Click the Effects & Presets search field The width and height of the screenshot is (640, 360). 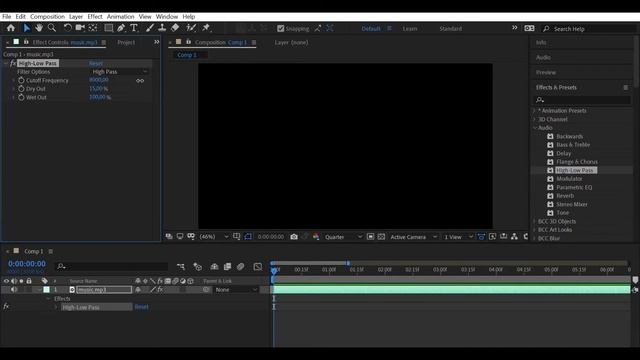(x=582, y=100)
